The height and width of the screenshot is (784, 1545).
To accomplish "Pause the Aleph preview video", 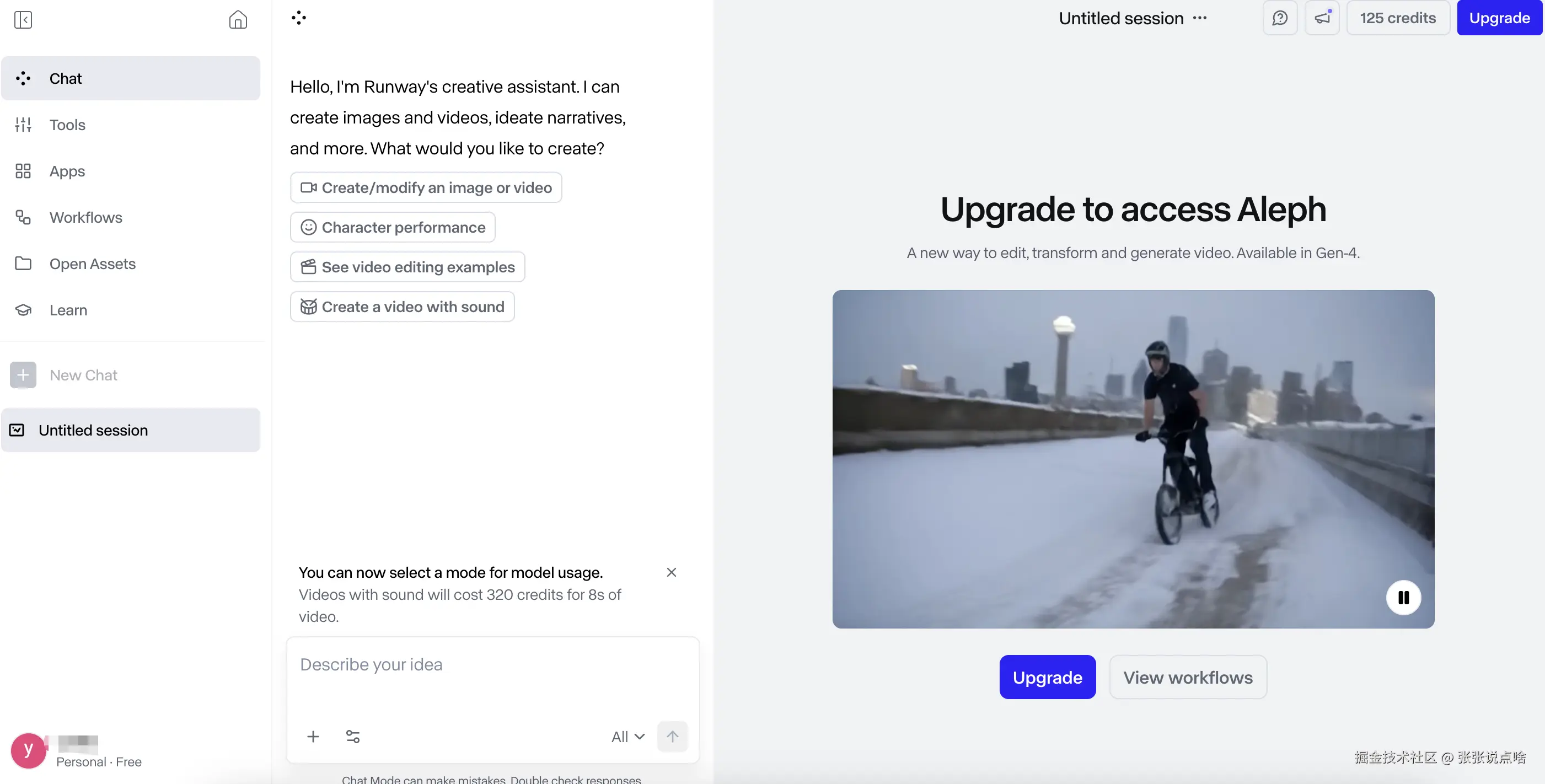I will [1403, 598].
